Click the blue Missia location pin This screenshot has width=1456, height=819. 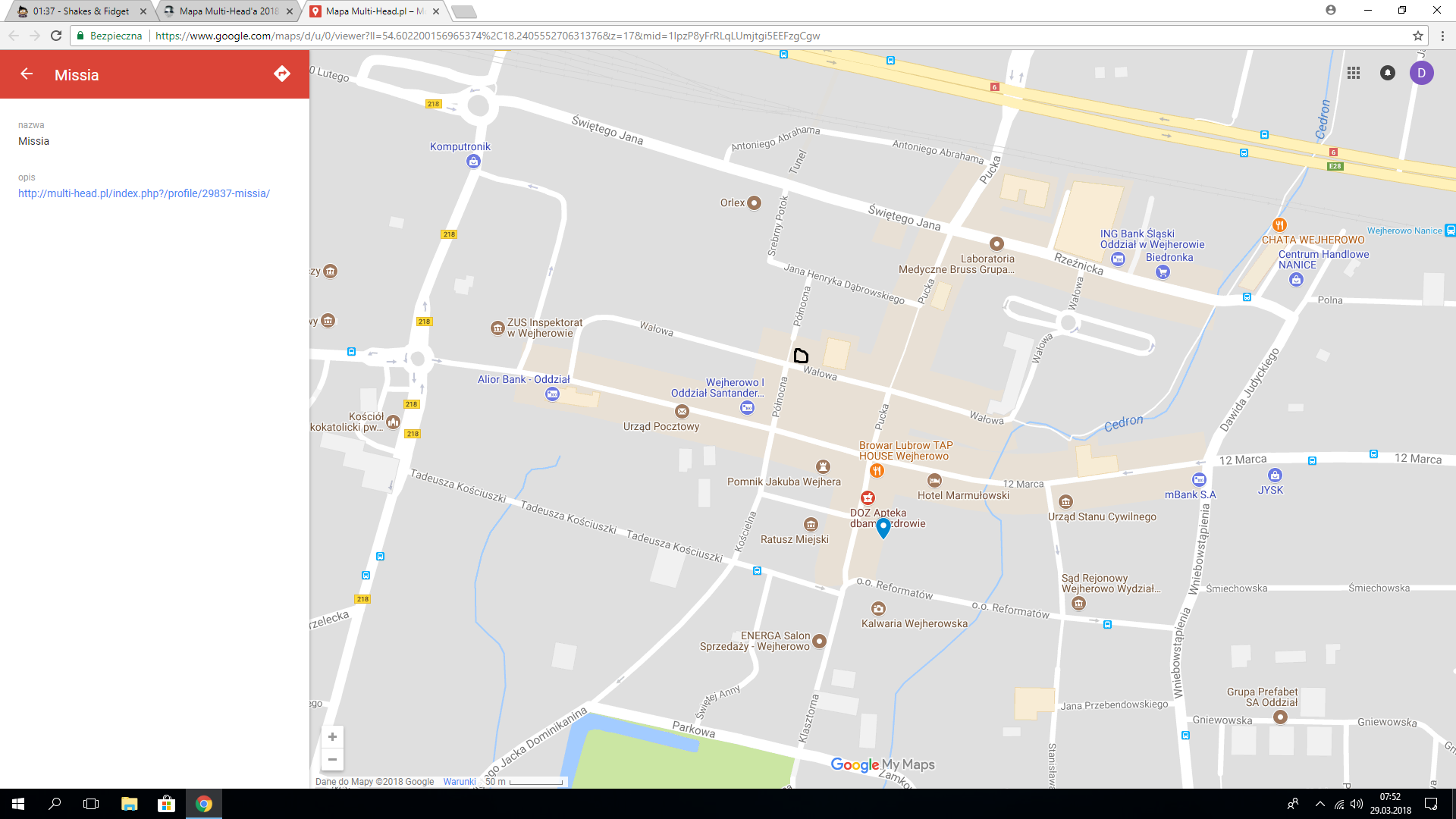pos(883,528)
